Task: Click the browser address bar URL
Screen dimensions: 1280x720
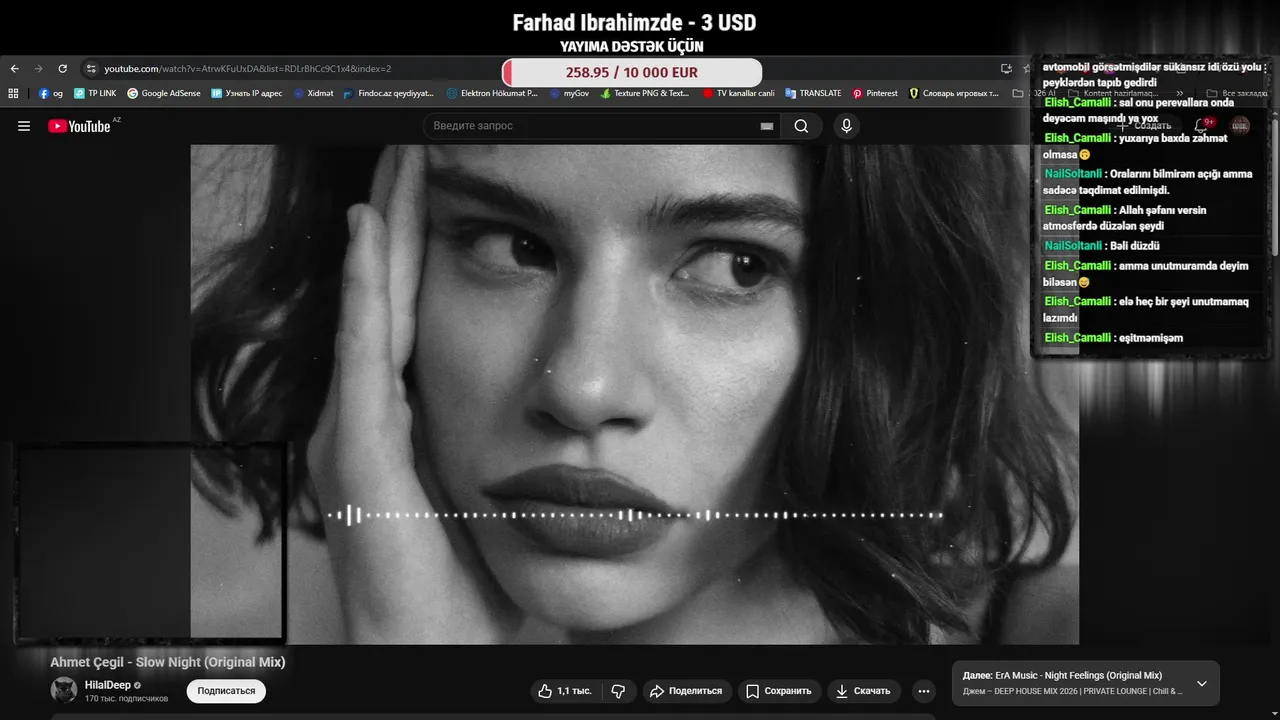Action: coord(248,69)
